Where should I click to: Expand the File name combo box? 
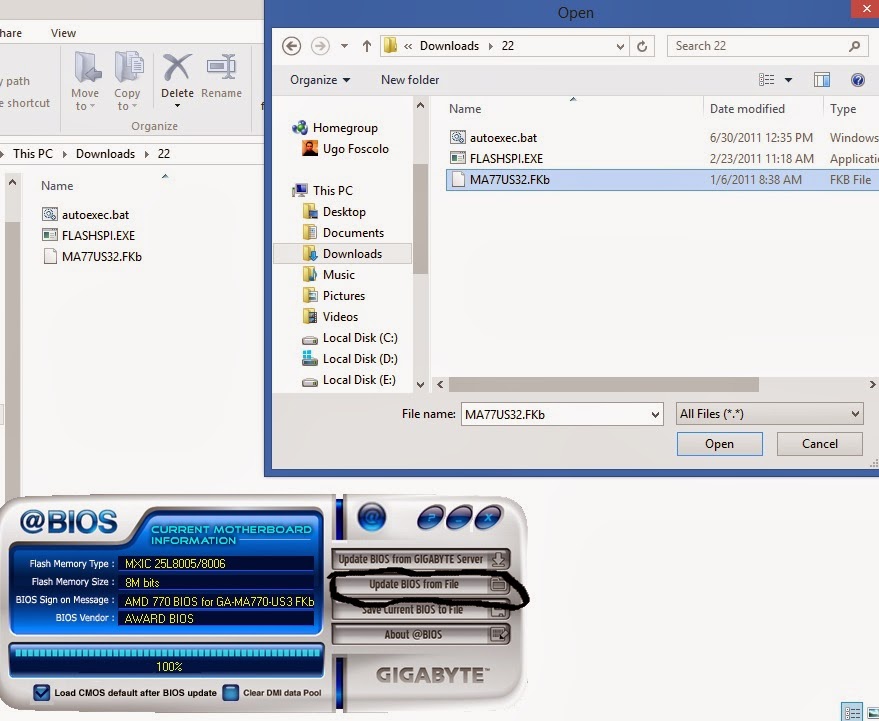pyautogui.click(x=655, y=415)
